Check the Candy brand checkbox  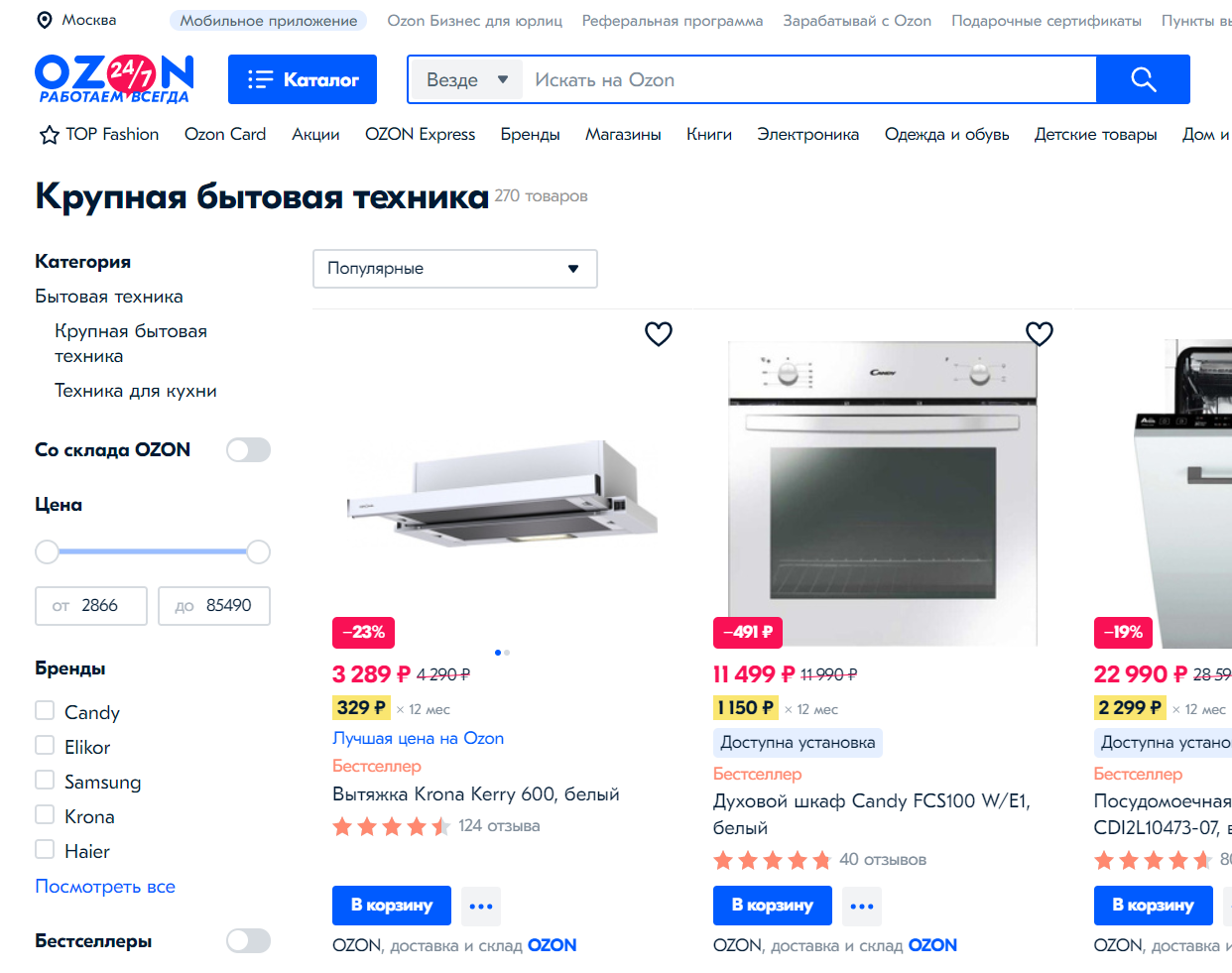[45, 711]
